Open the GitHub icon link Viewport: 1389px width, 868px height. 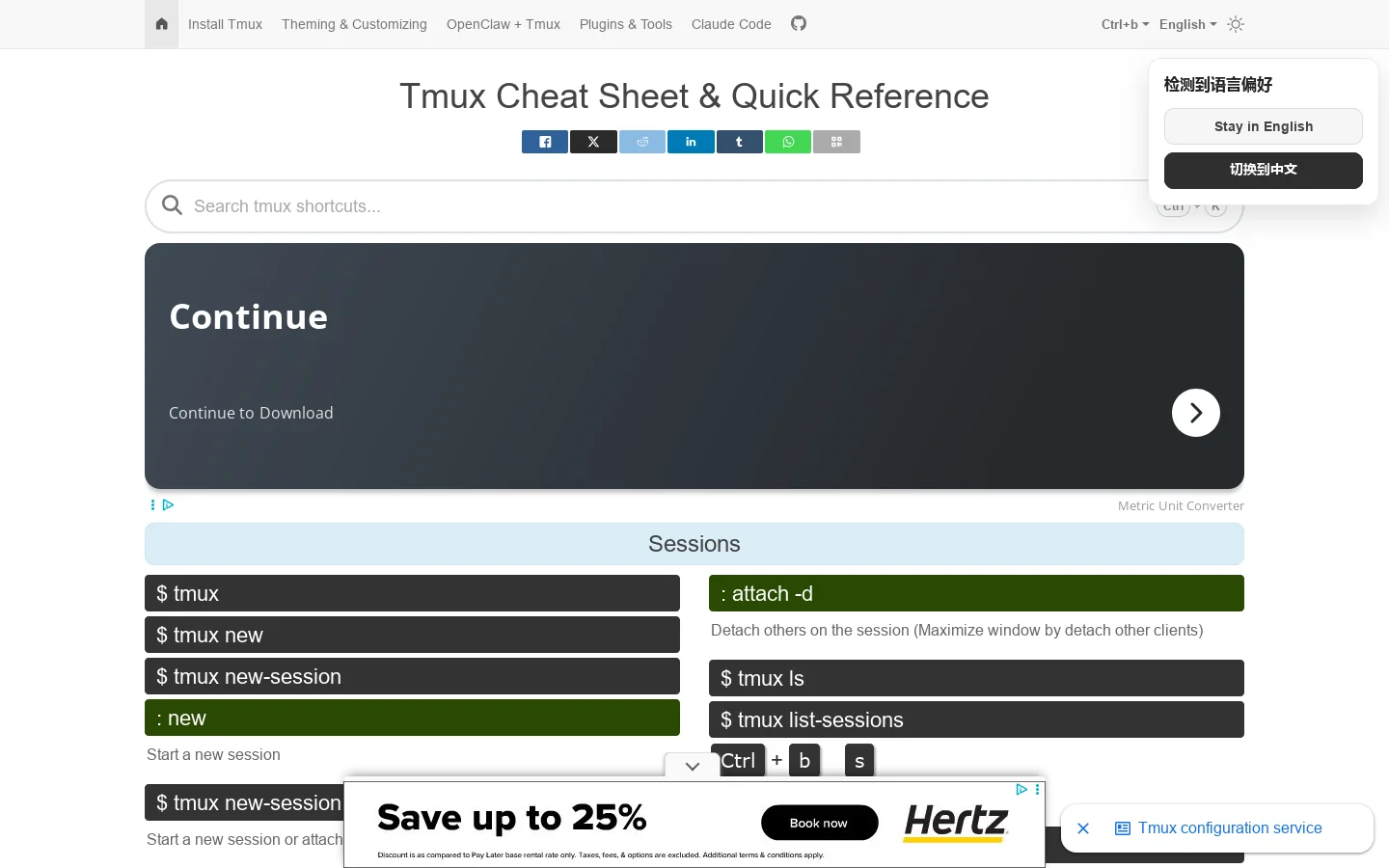799,23
